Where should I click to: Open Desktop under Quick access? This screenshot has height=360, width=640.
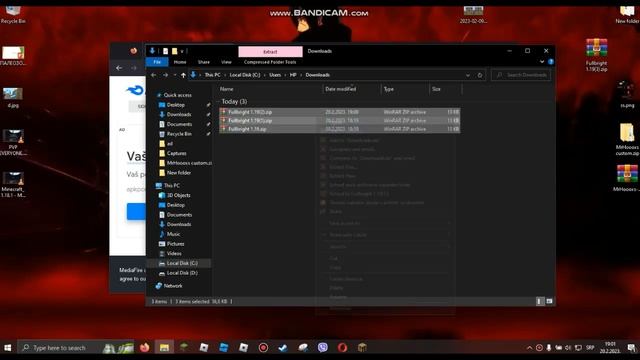click(x=176, y=105)
